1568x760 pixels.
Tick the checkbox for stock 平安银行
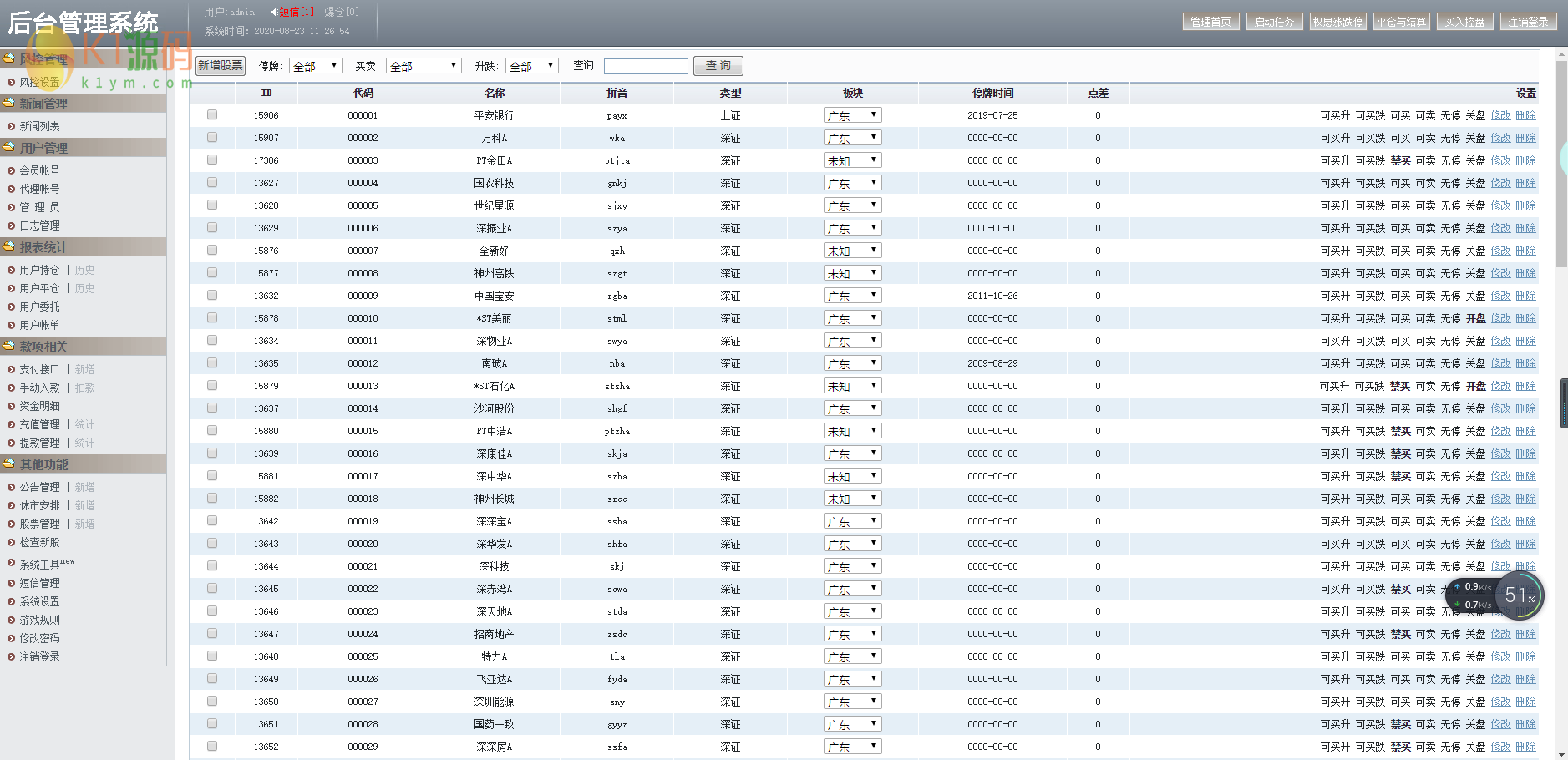(x=212, y=115)
